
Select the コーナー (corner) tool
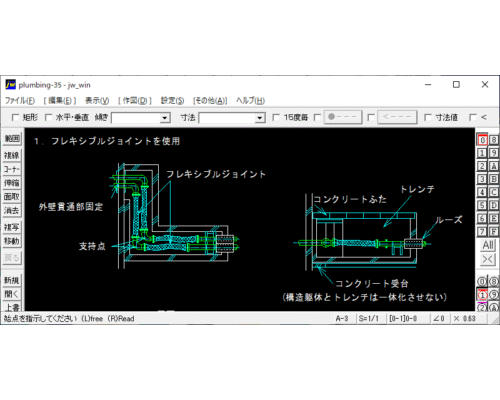[12, 169]
